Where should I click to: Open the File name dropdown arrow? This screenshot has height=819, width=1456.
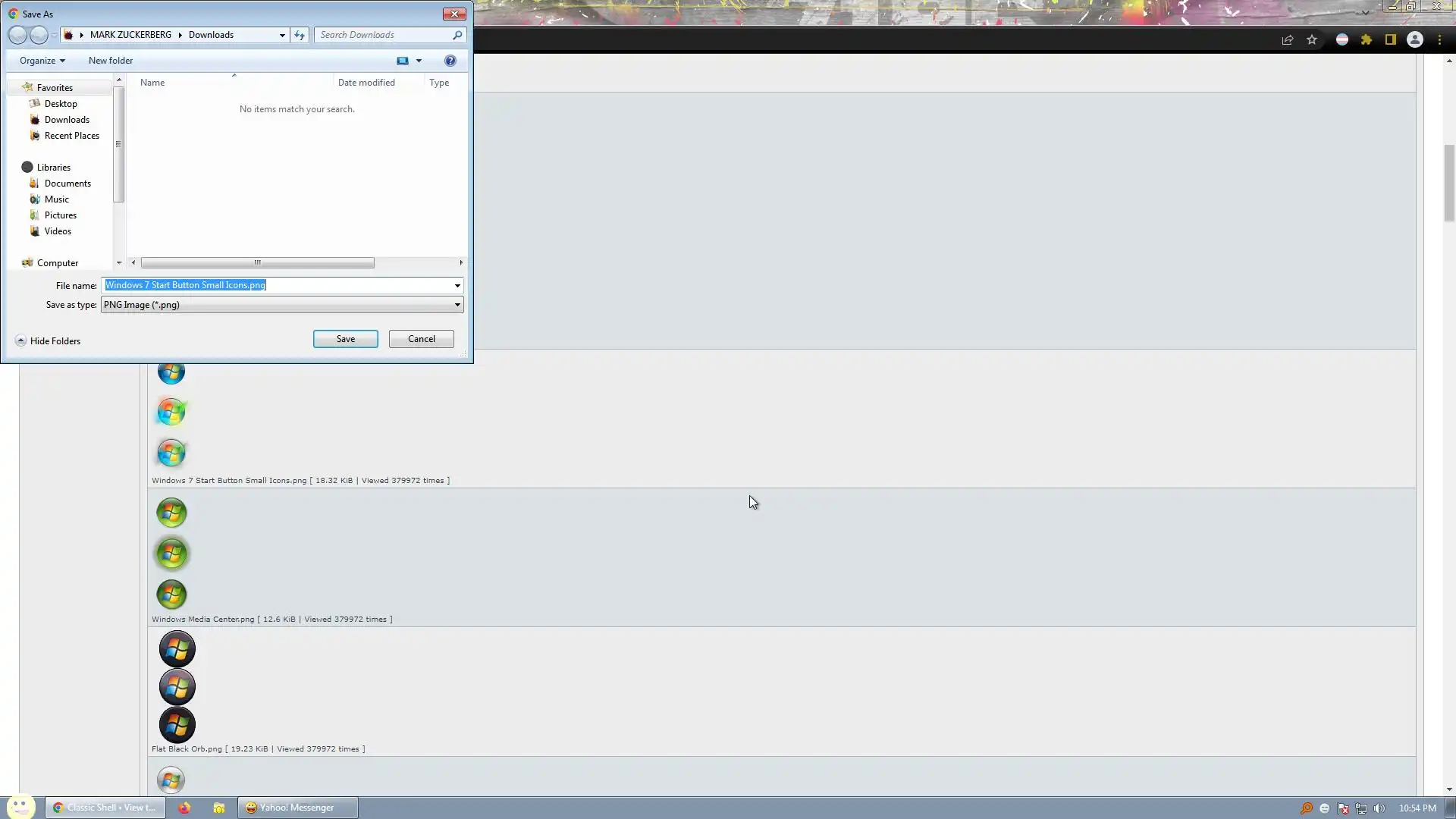(457, 286)
